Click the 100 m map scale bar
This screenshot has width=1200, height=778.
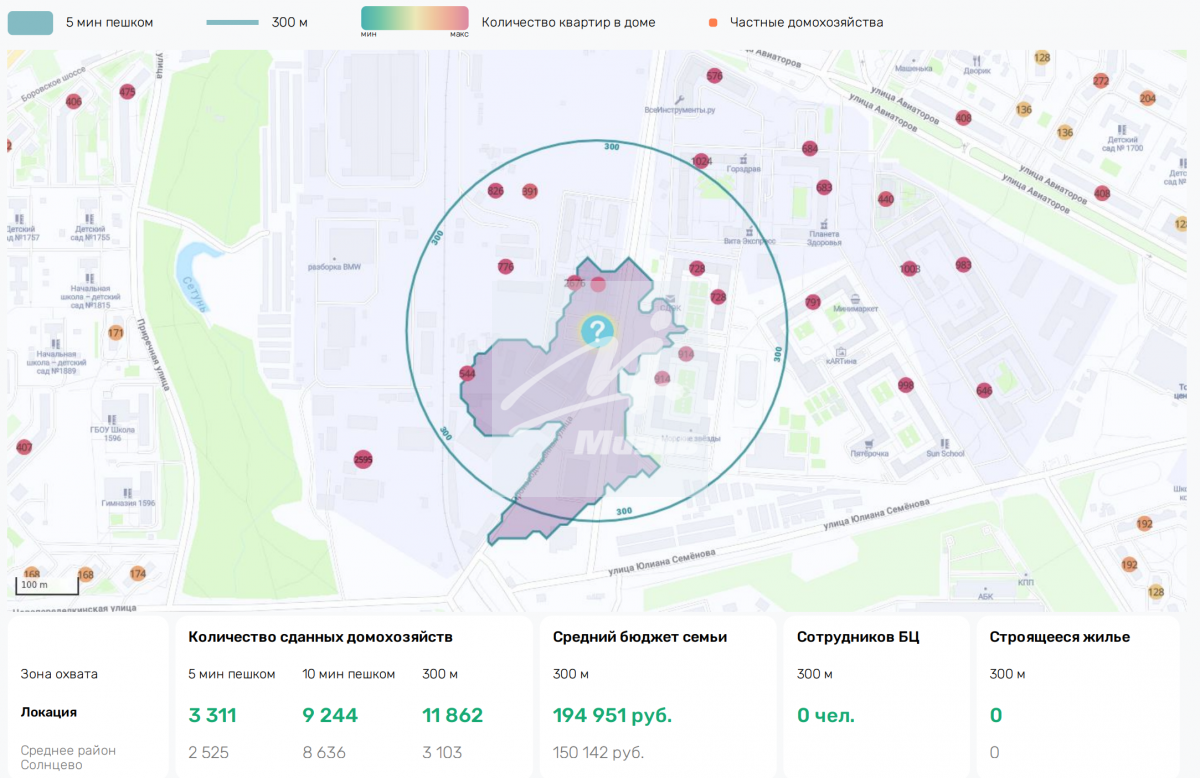[46, 586]
